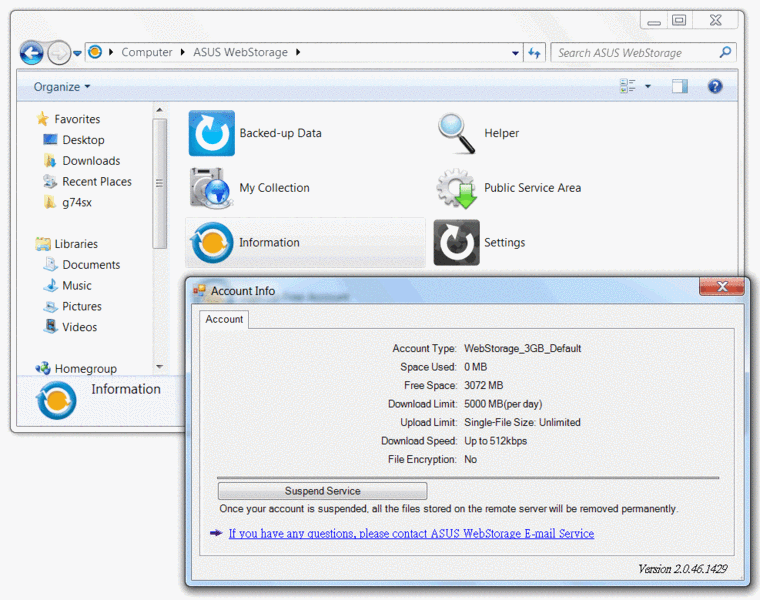
Task: Click the navigation pane scroll down arrow
Action: [x=159, y=367]
